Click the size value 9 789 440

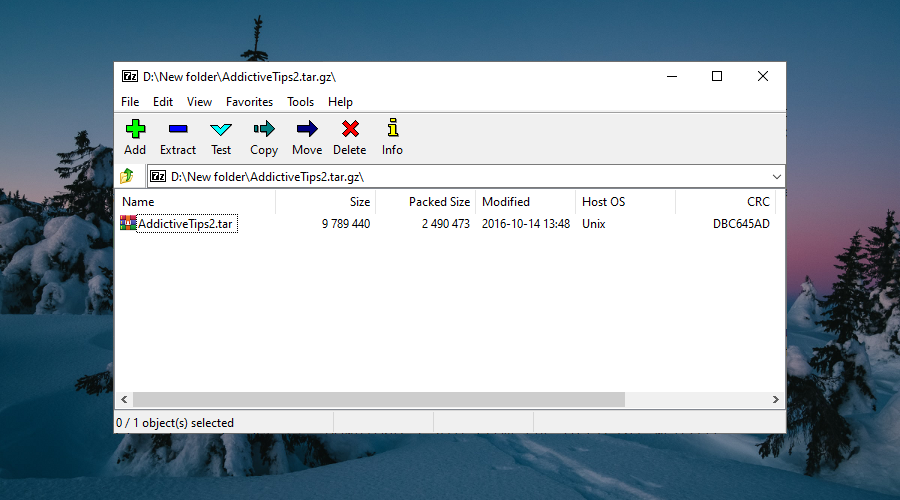tap(346, 224)
